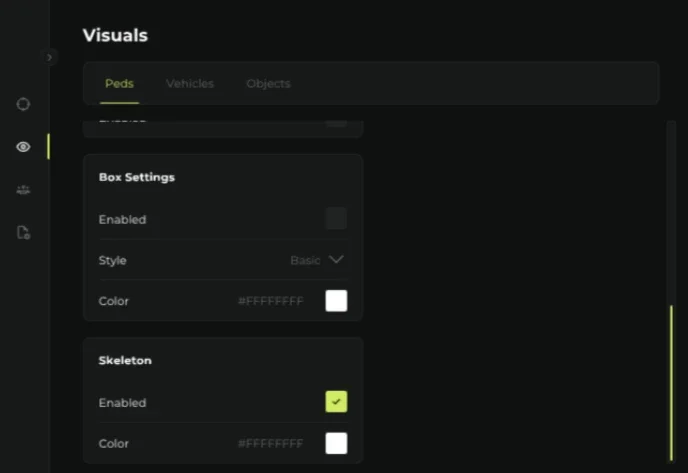Switch to the Peds tab
The image size is (688, 473).
click(x=119, y=83)
